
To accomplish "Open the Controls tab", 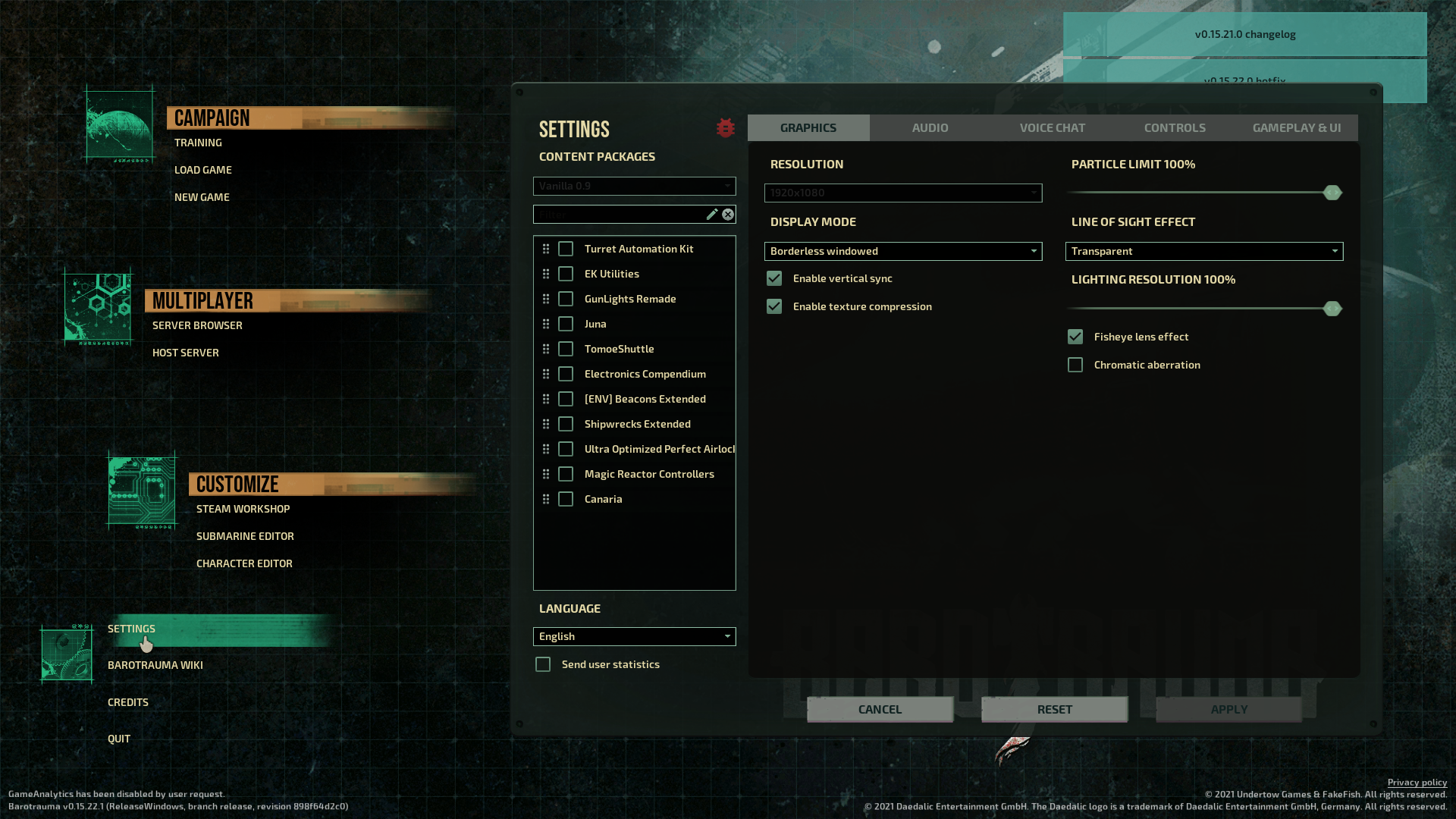I will (x=1174, y=127).
